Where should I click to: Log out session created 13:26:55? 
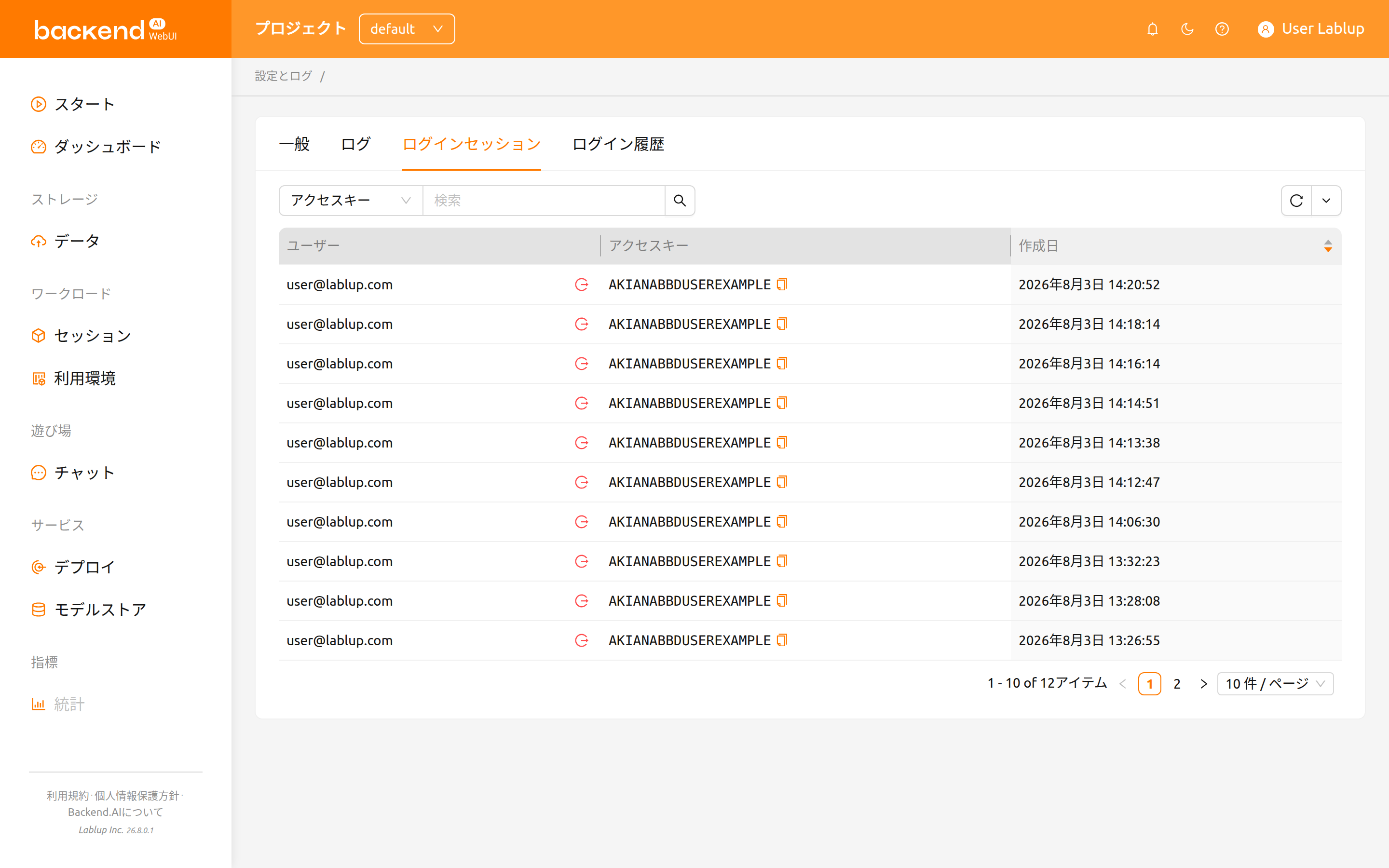pos(582,640)
